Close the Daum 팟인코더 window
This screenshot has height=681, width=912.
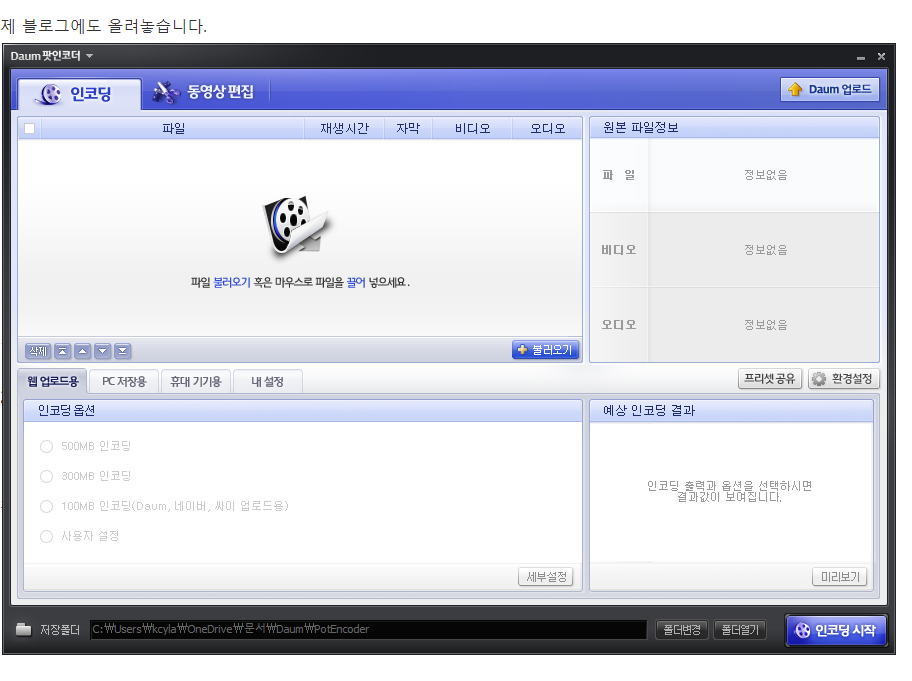click(881, 56)
